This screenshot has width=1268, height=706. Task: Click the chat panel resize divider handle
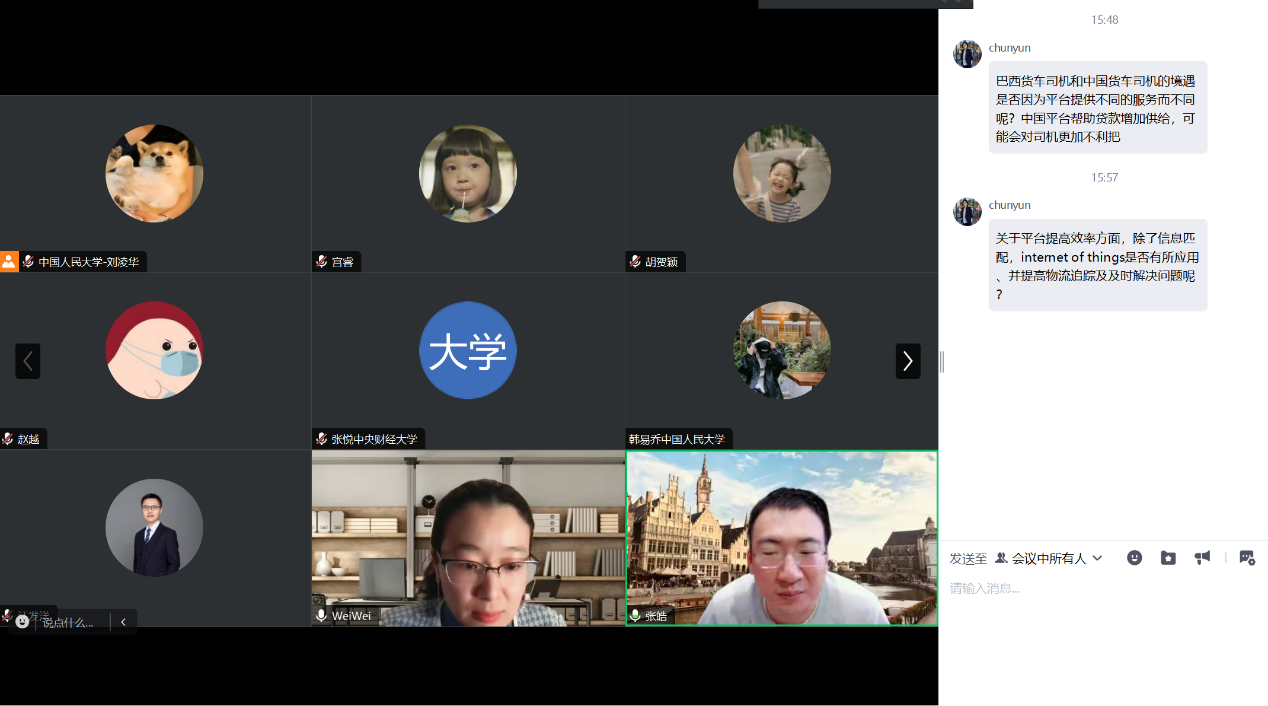pos(941,362)
